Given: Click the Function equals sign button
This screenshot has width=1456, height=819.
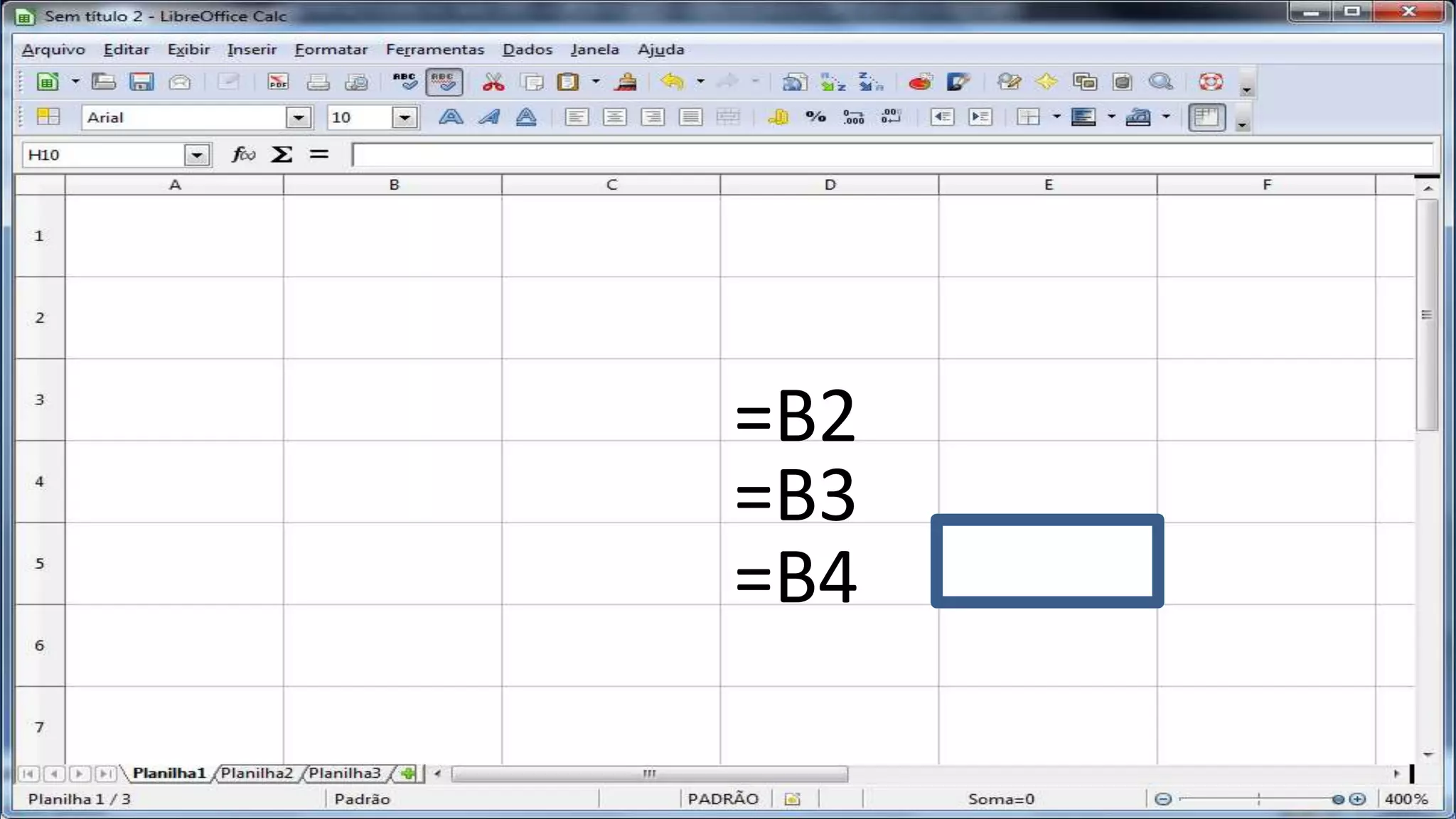Looking at the screenshot, I should (x=319, y=154).
